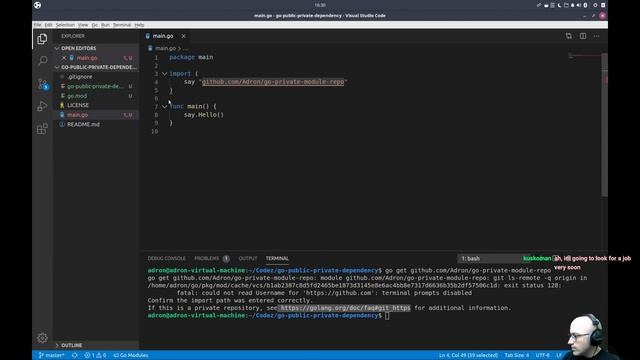Click Go Modules in status bar
Image resolution: width=640 pixels, height=360 pixels.
click(131, 355)
